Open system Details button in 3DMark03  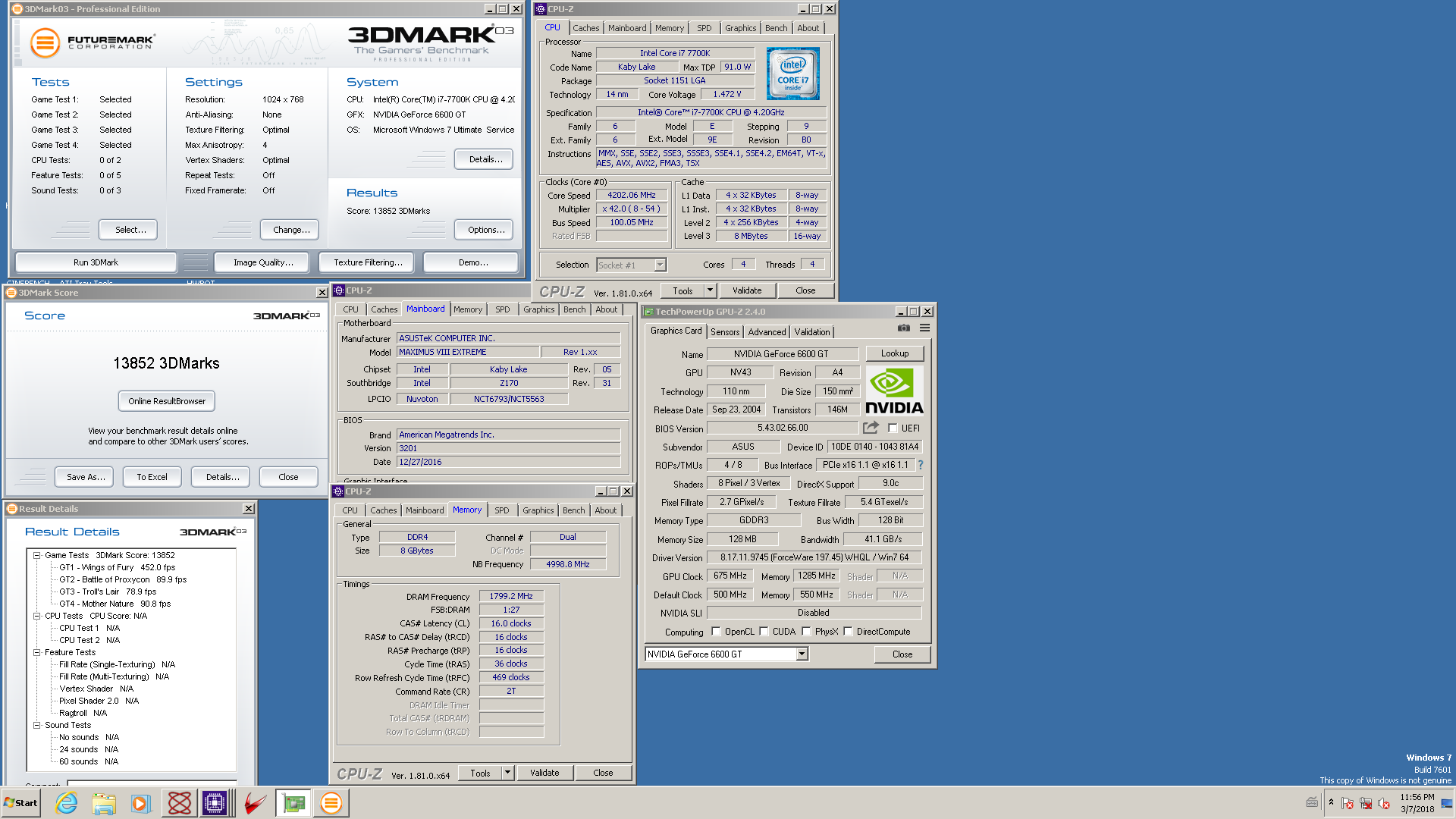[x=485, y=159]
